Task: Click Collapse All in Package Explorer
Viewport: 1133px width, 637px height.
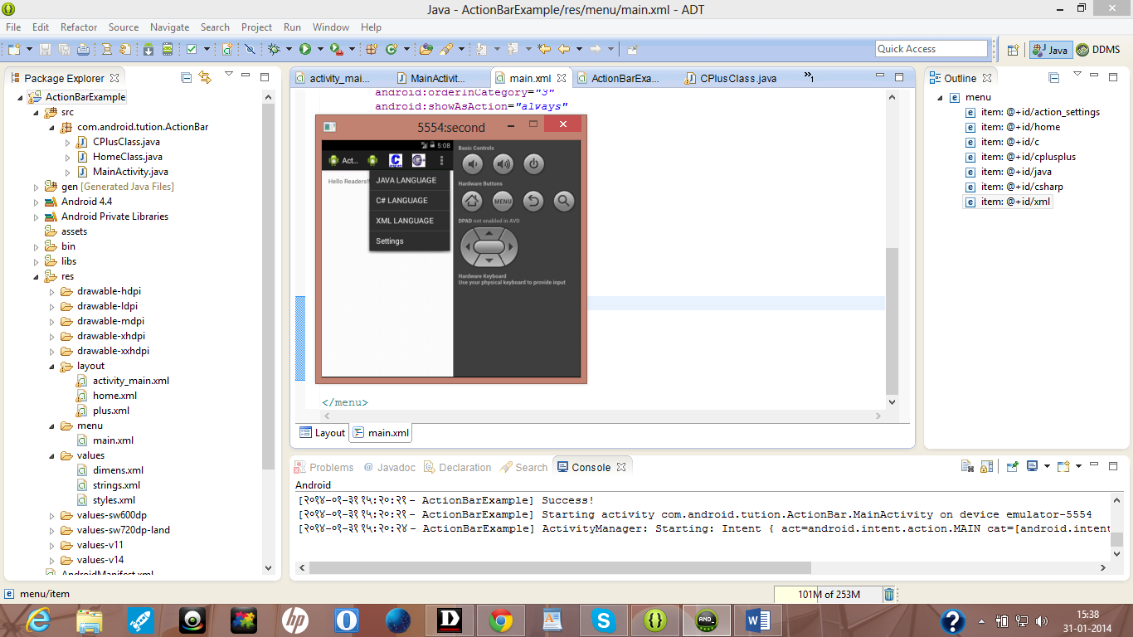Action: (186, 77)
